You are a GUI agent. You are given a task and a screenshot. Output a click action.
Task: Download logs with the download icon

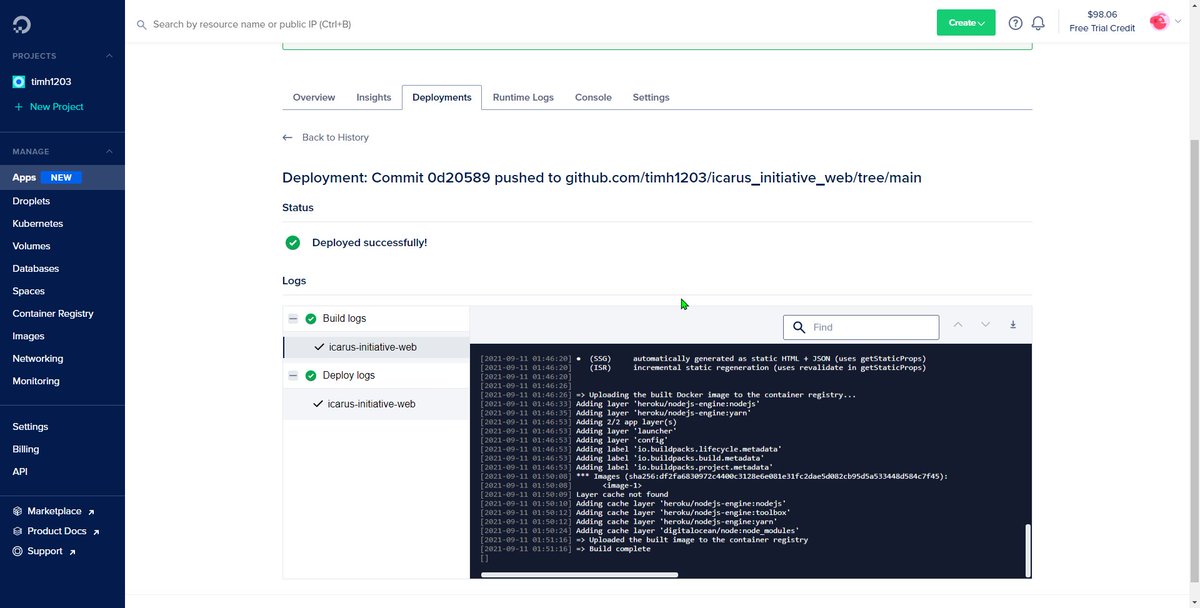click(1013, 325)
